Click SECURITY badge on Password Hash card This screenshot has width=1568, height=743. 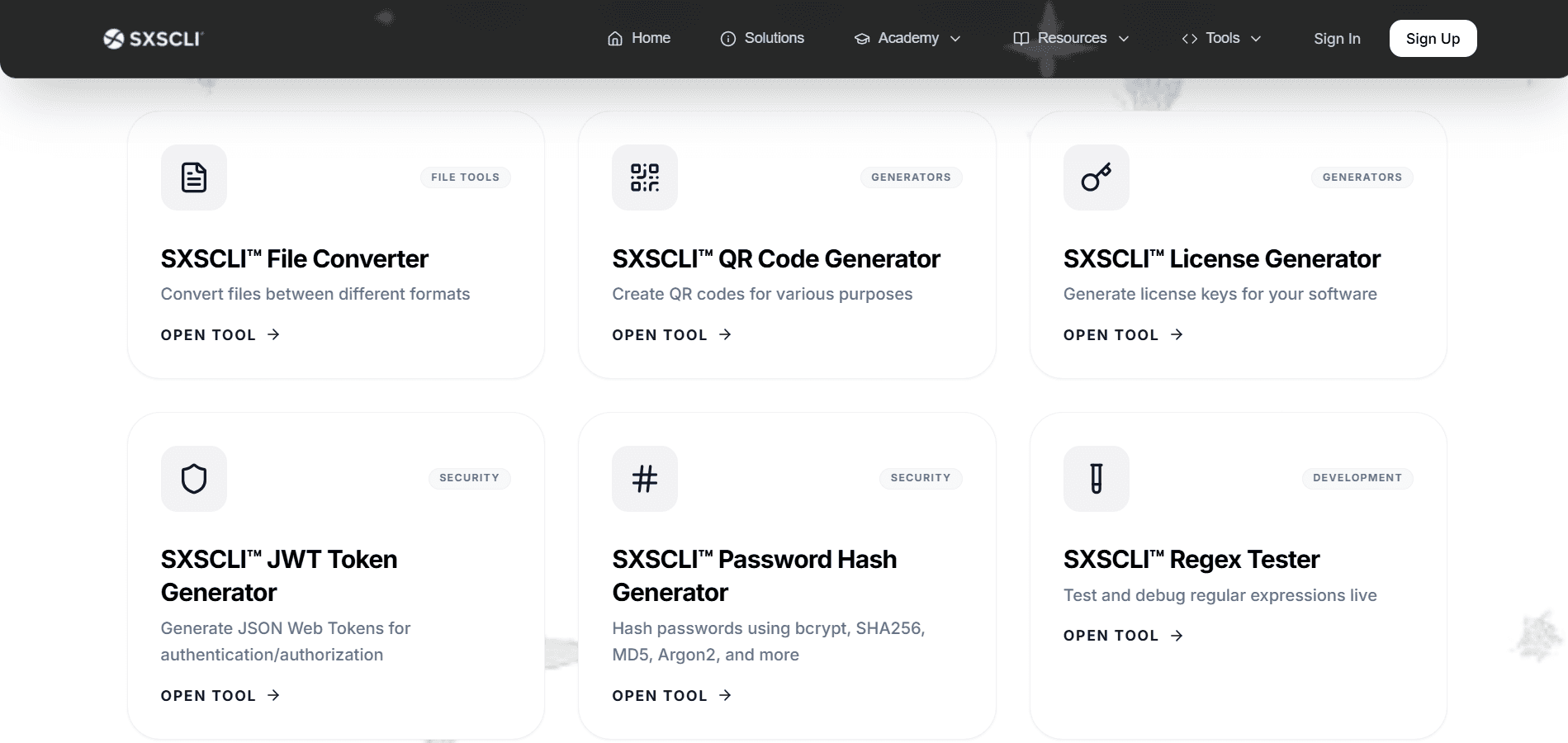point(921,478)
